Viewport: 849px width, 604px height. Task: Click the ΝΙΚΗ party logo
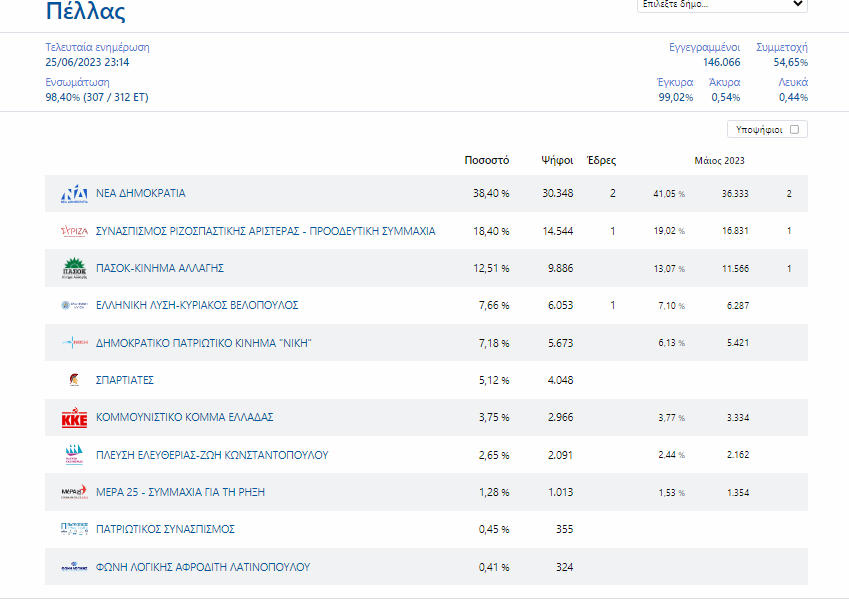74,343
